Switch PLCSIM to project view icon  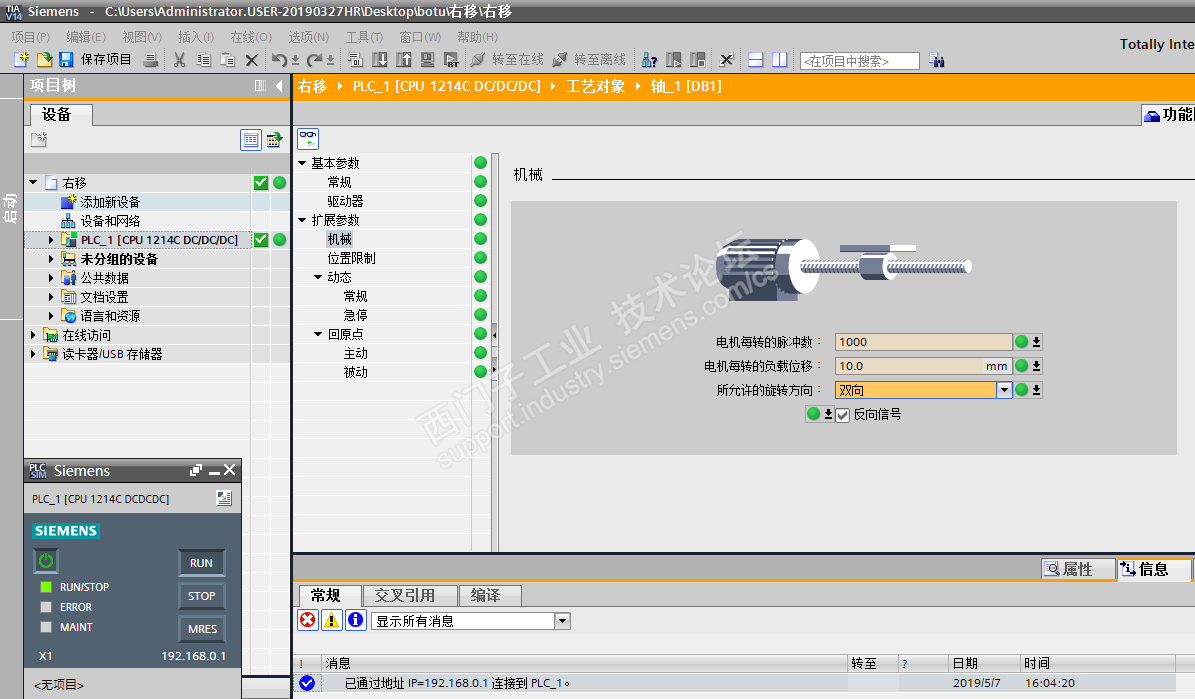(x=224, y=499)
